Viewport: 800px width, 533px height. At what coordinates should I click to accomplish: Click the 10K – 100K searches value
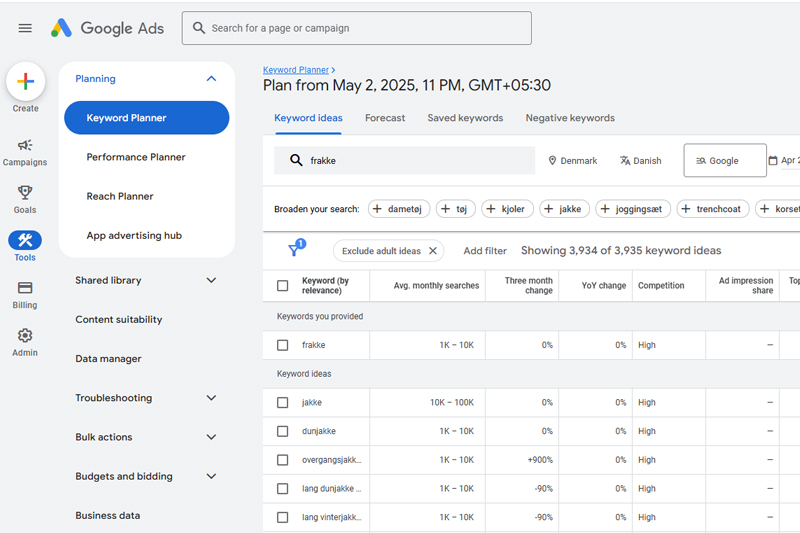[452, 402]
